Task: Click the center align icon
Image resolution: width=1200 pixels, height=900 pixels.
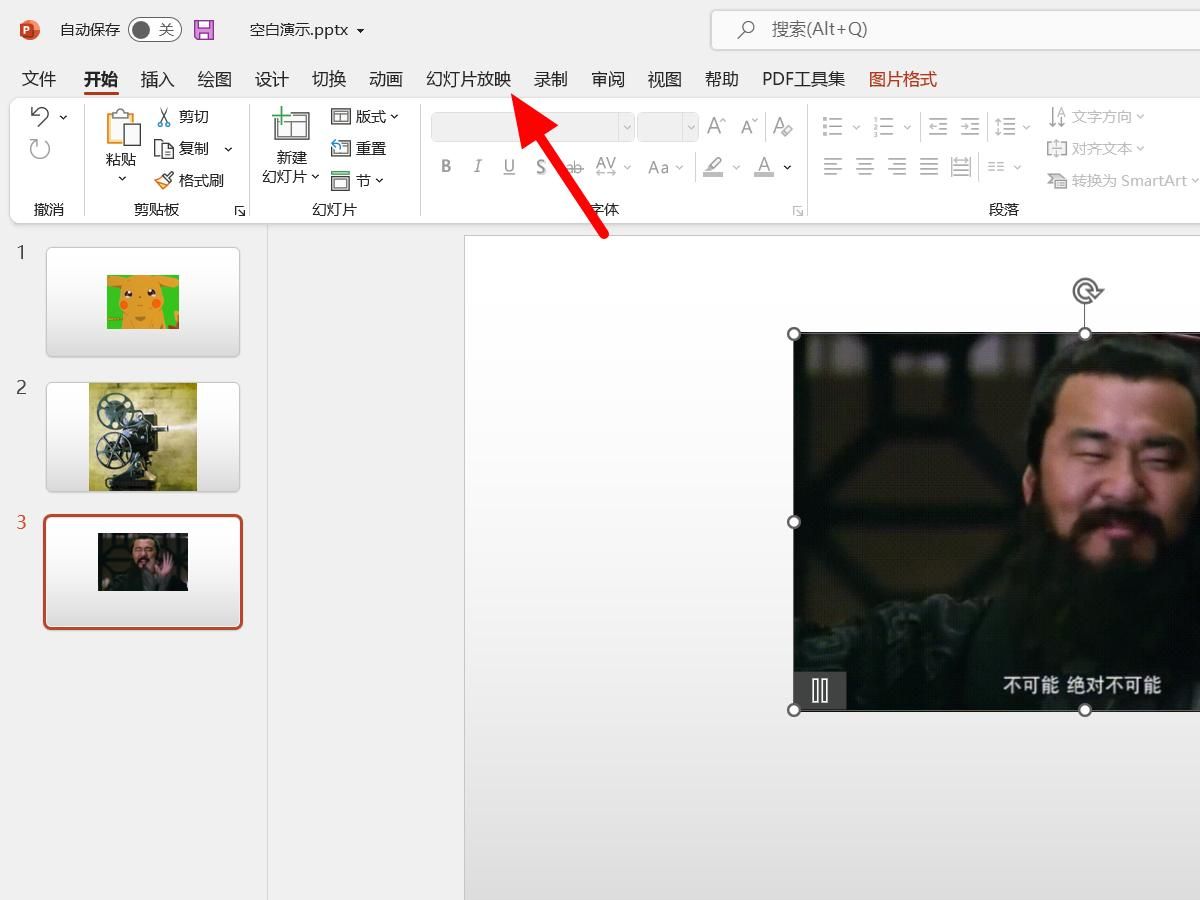Action: pos(865,167)
